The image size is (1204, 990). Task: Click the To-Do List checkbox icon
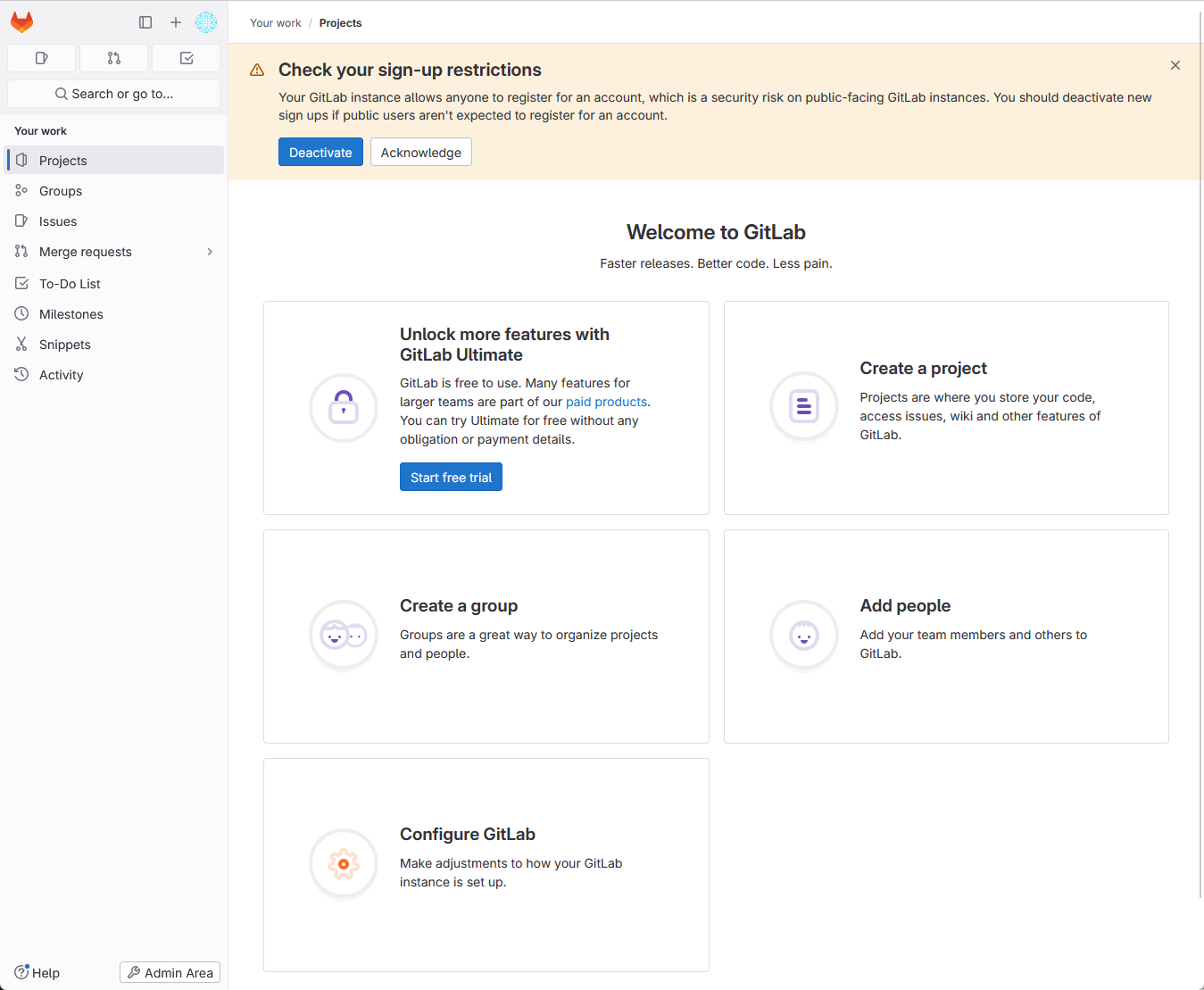(x=21, y=283)
